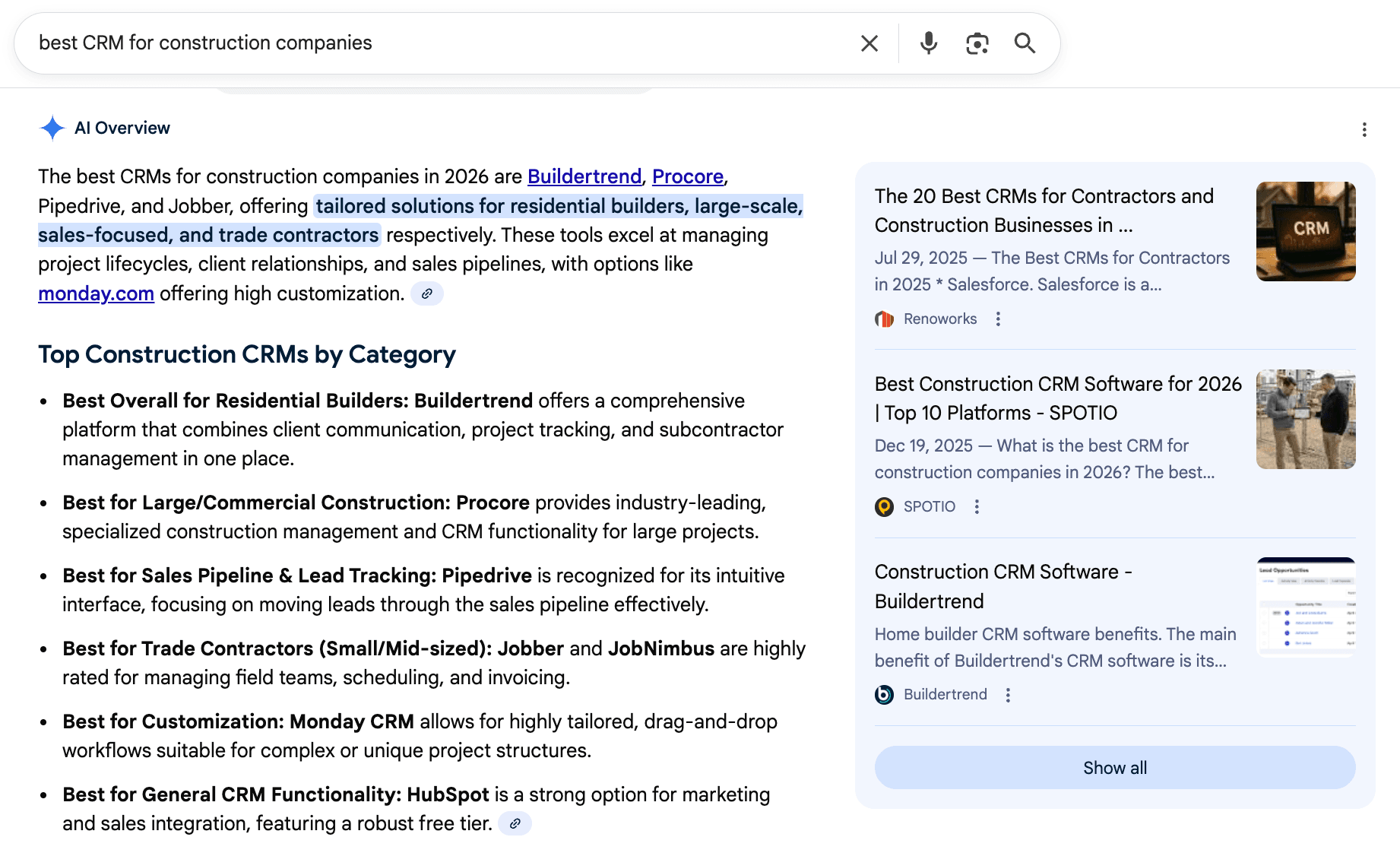The image size is (1400, 853).
Task: Click the Renoworks favicon
Action: (884, 319)
